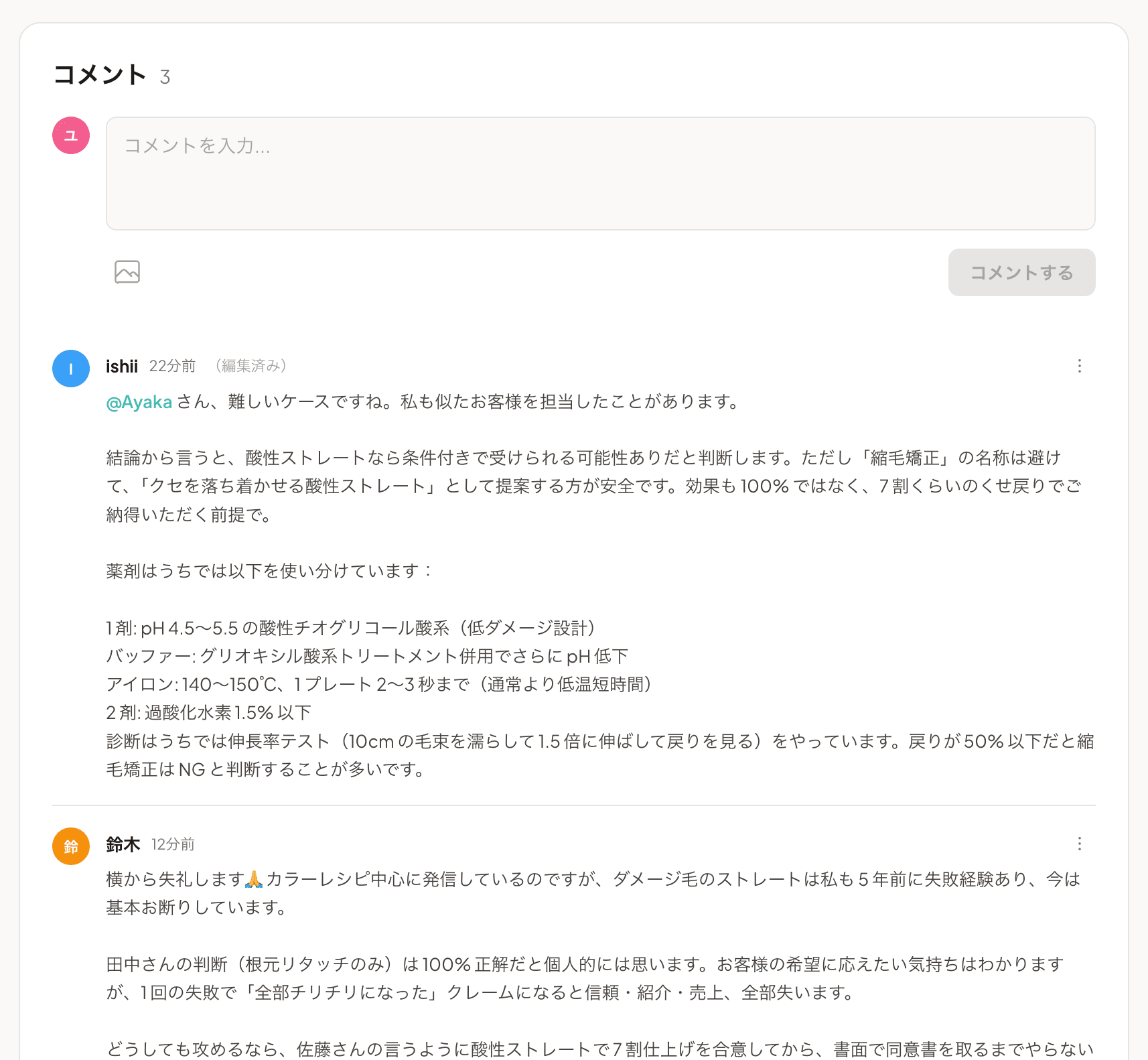1148x1060 pixels.
Task: Click the 22分前 timestamp on ishii's comment
Action: [x=172, y=366]
